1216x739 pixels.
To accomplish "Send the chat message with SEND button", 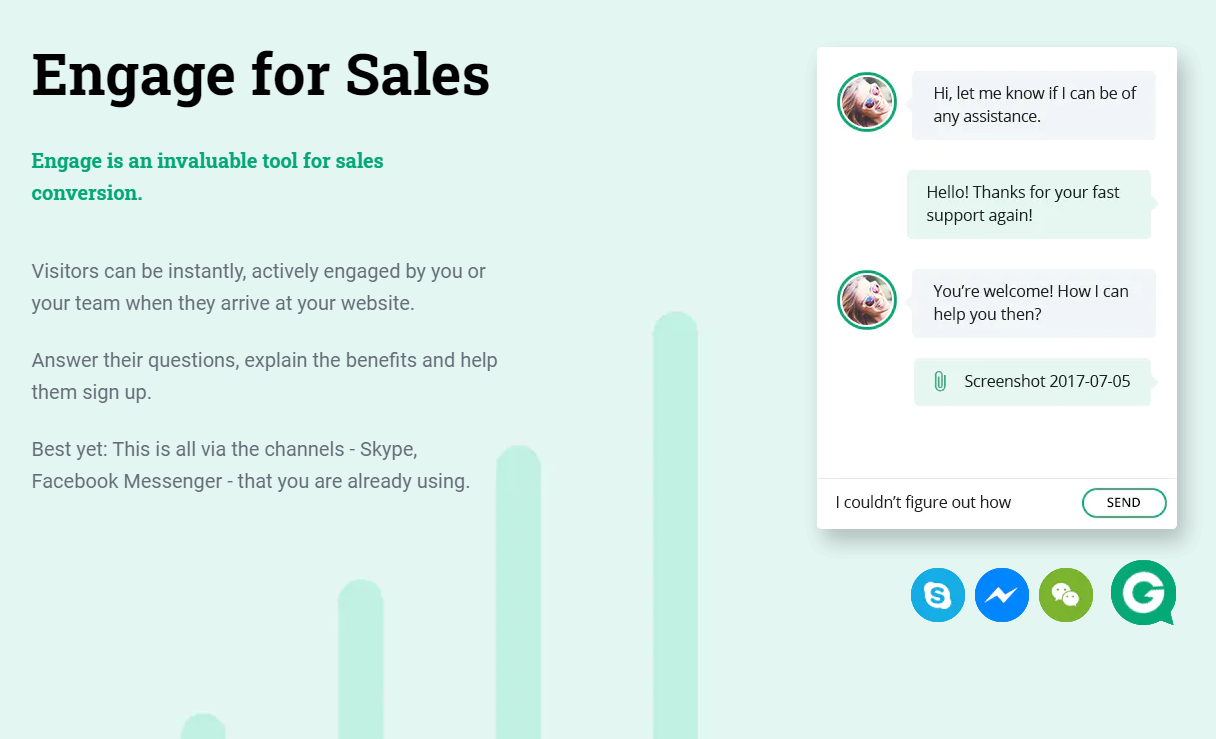I will 1124,503.
